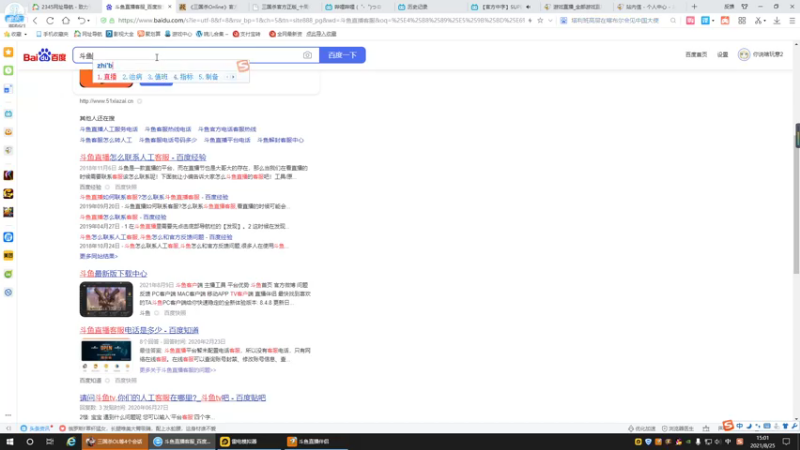The height and width of the screenshot is (450, 800).
Task: Click the camera image-search icon
Action: 307,55
